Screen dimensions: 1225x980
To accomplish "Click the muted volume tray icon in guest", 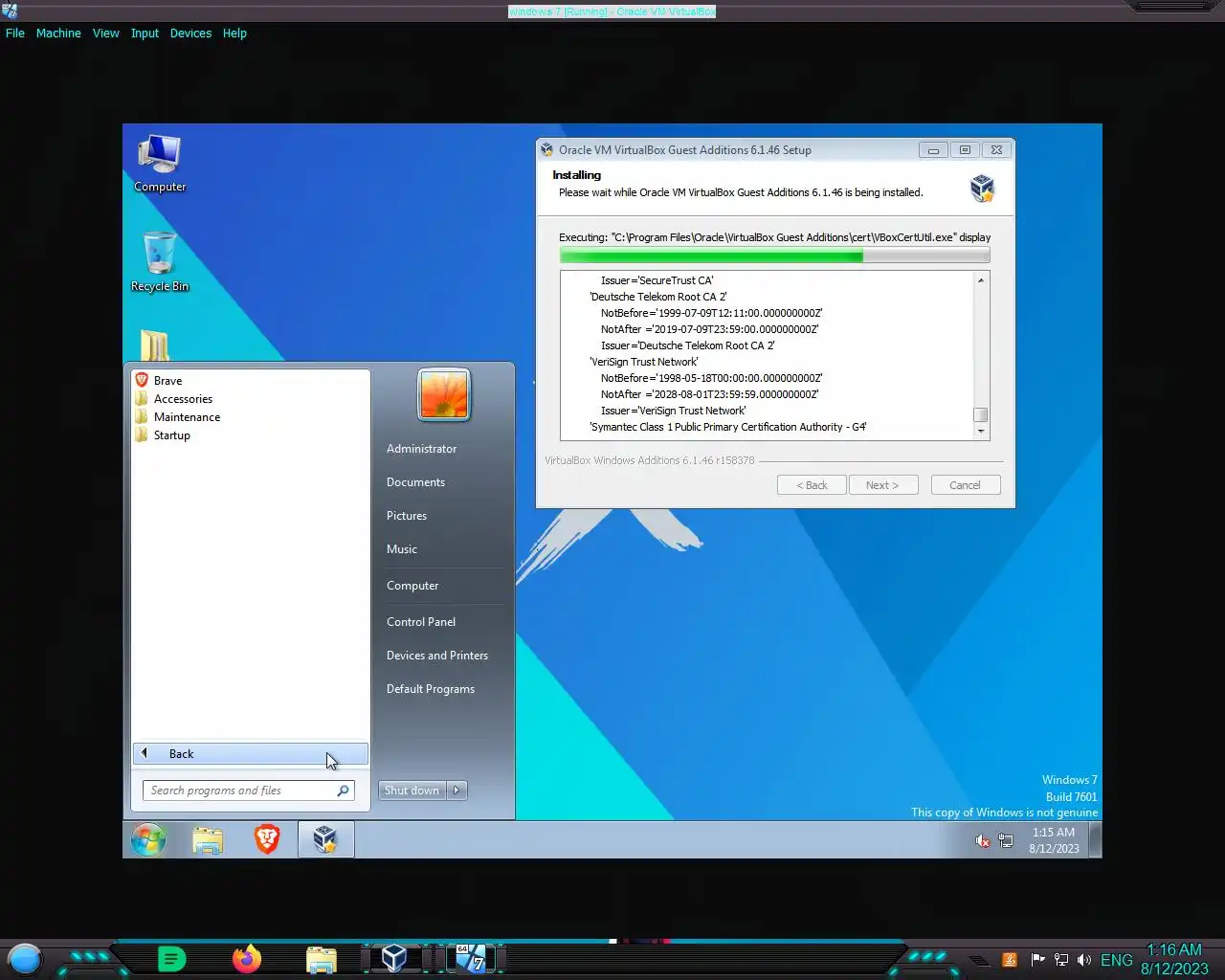I will coord(983,840).
